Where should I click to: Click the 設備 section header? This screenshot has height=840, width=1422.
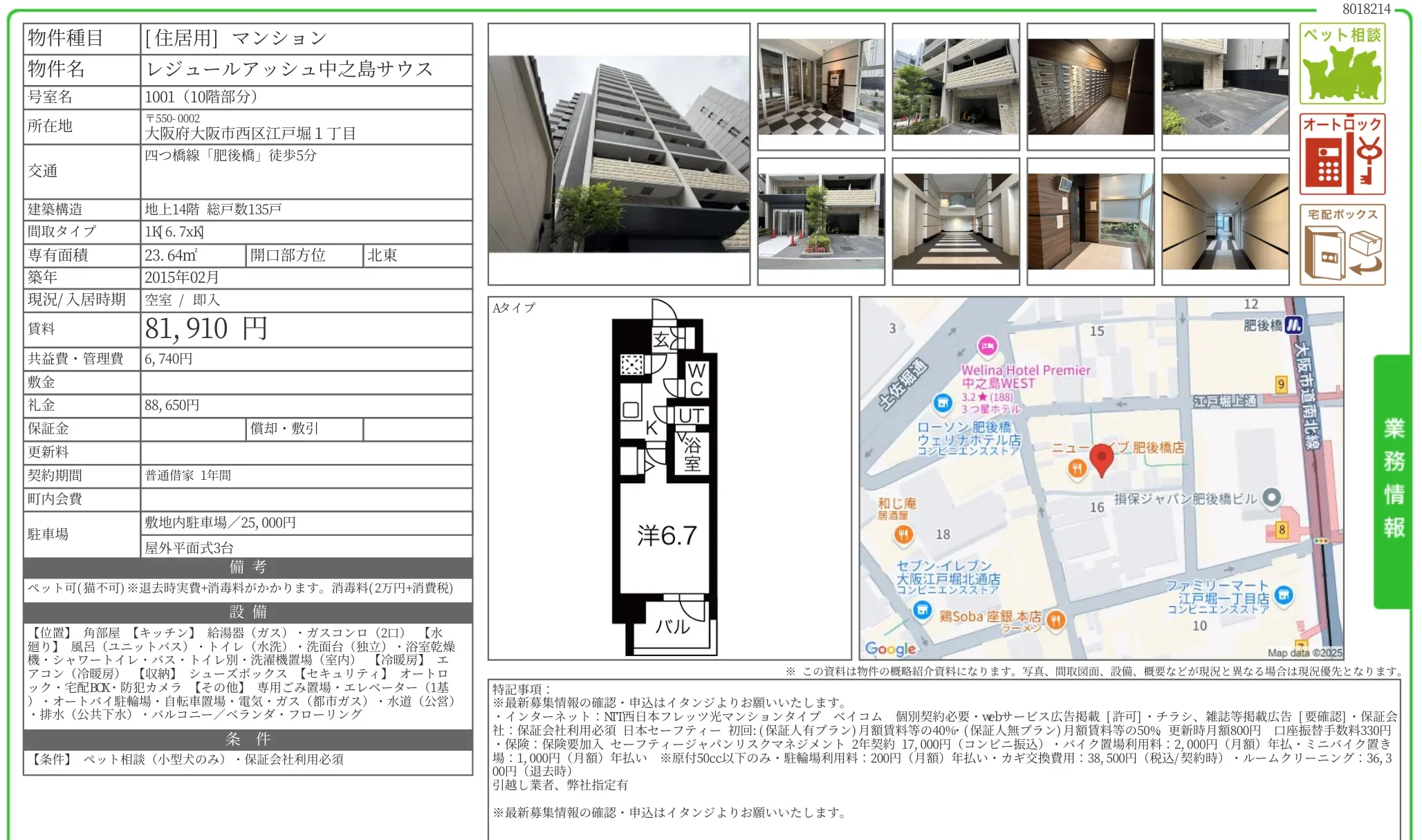[248, 613]
